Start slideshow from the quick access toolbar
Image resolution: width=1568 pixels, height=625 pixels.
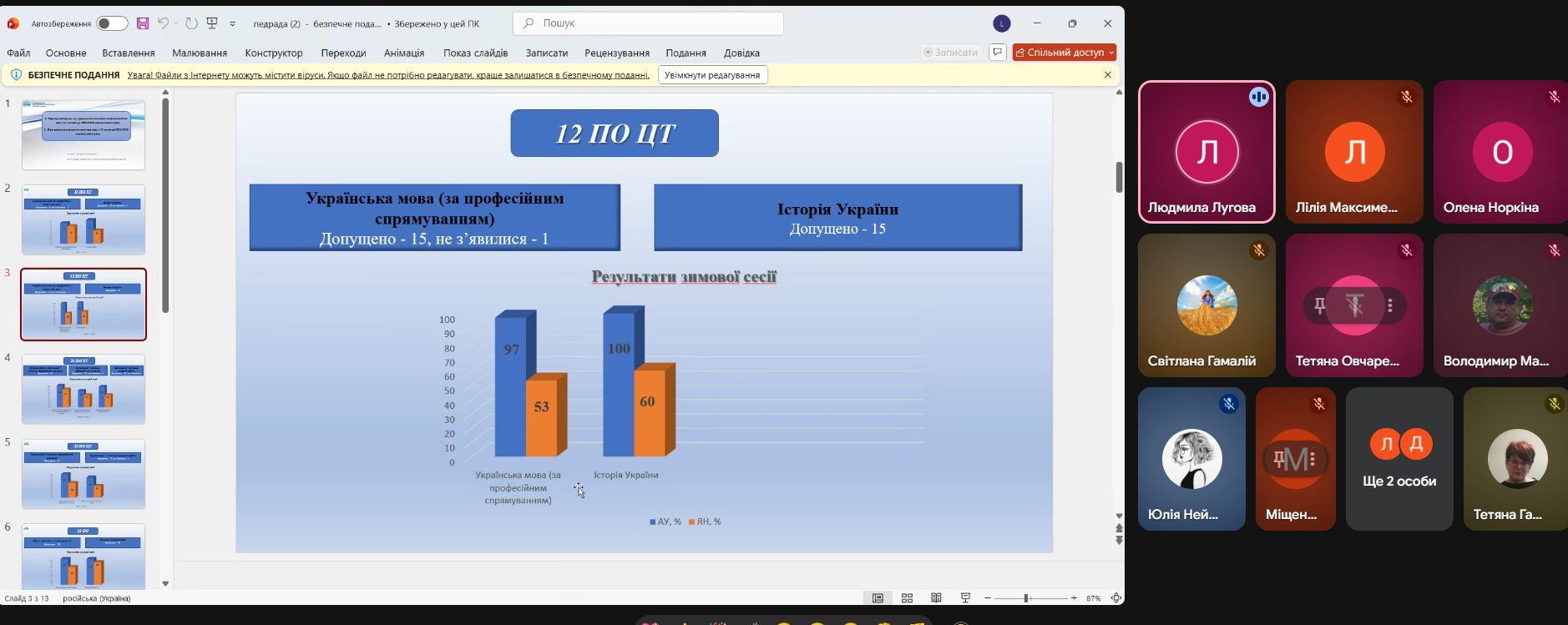pos(212,23)
